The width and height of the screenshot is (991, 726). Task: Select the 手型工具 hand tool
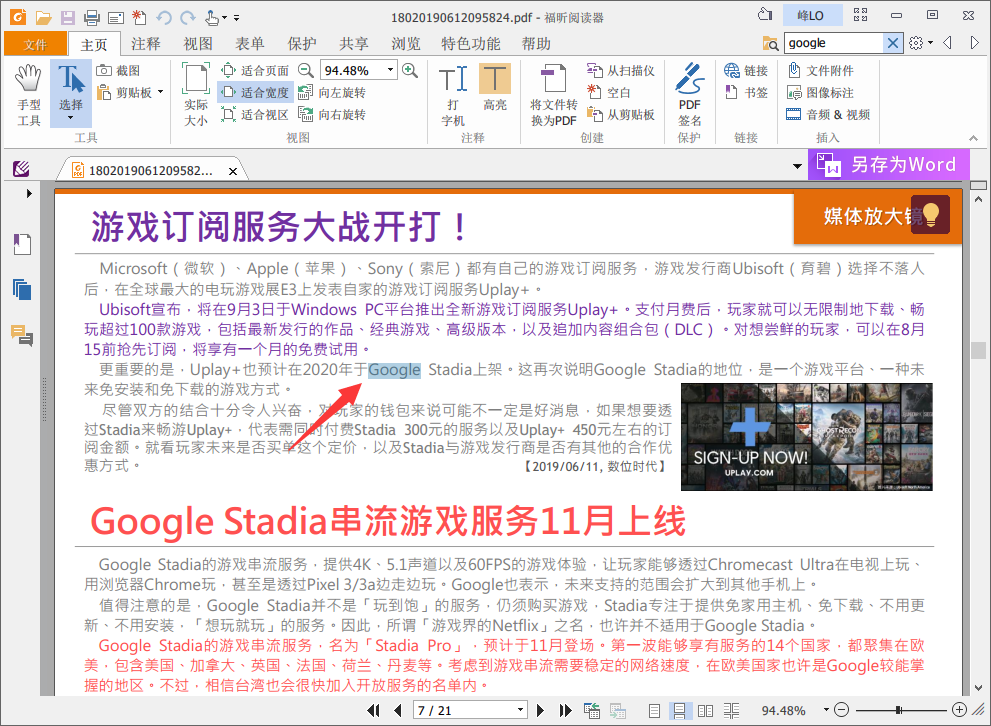tap(28, 95)
